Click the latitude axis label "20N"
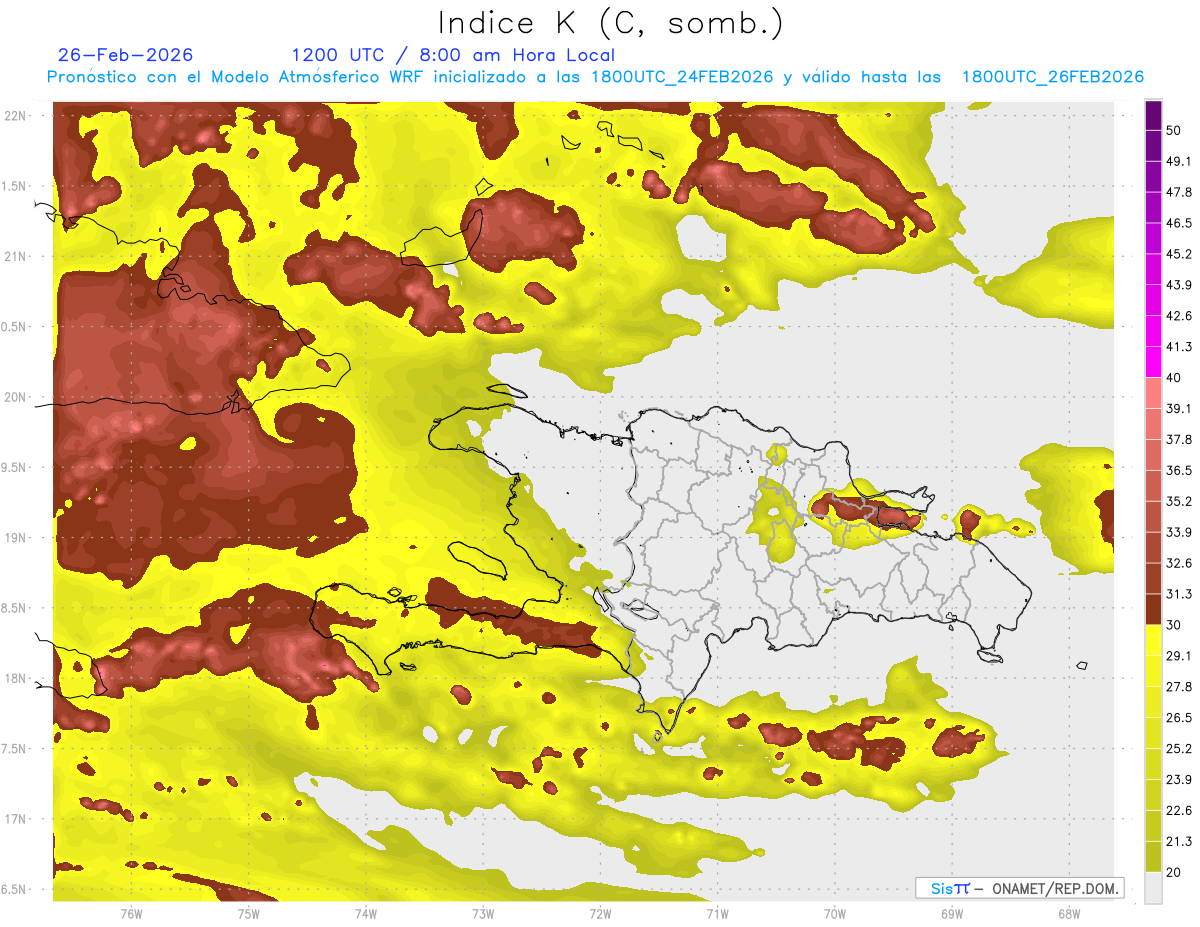This screenshot has height=927, width=1200. click(17, 397)
